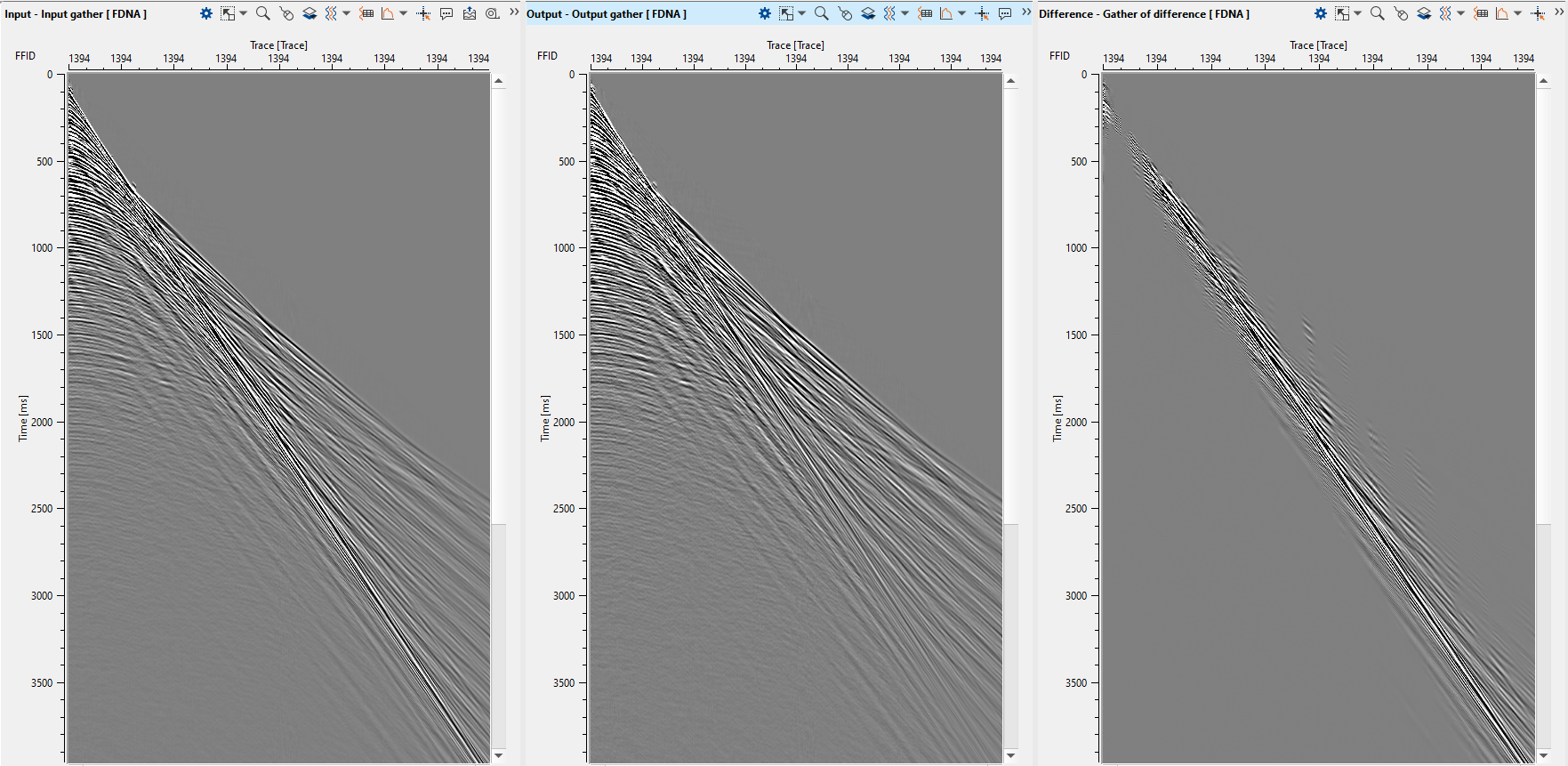Click export image icon in Input gather toolbar
The image size is (1568, 766).
(x=470, y=13)
